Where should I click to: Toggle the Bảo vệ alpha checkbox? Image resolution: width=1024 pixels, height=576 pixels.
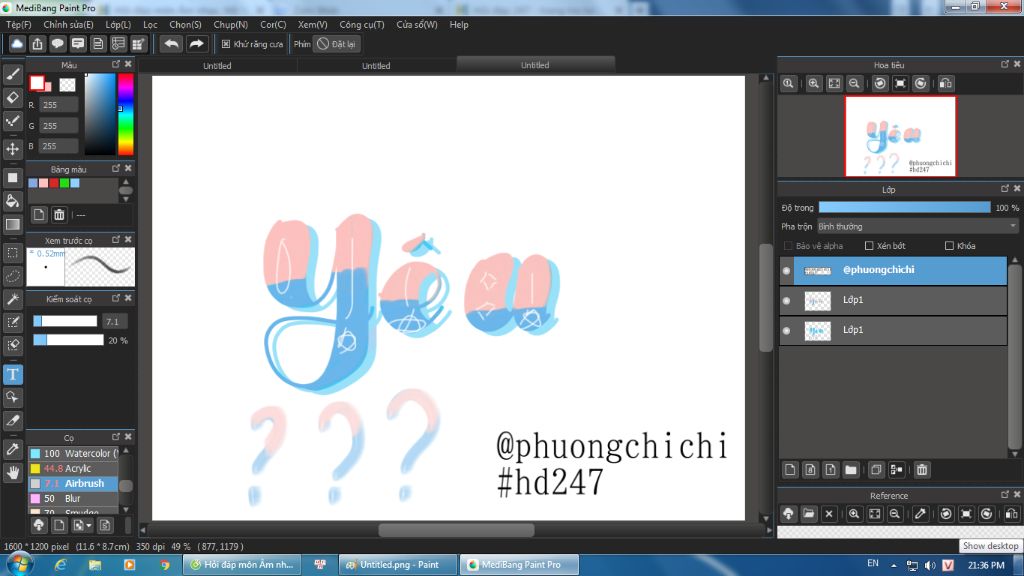[788, 246]
